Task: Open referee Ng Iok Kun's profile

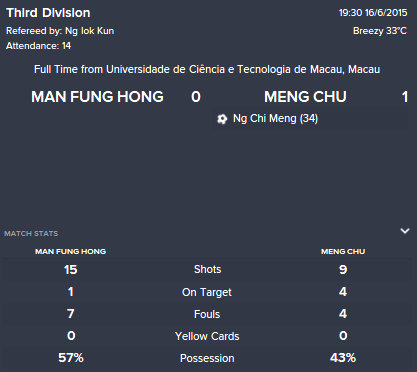Action: click(89, 31)
